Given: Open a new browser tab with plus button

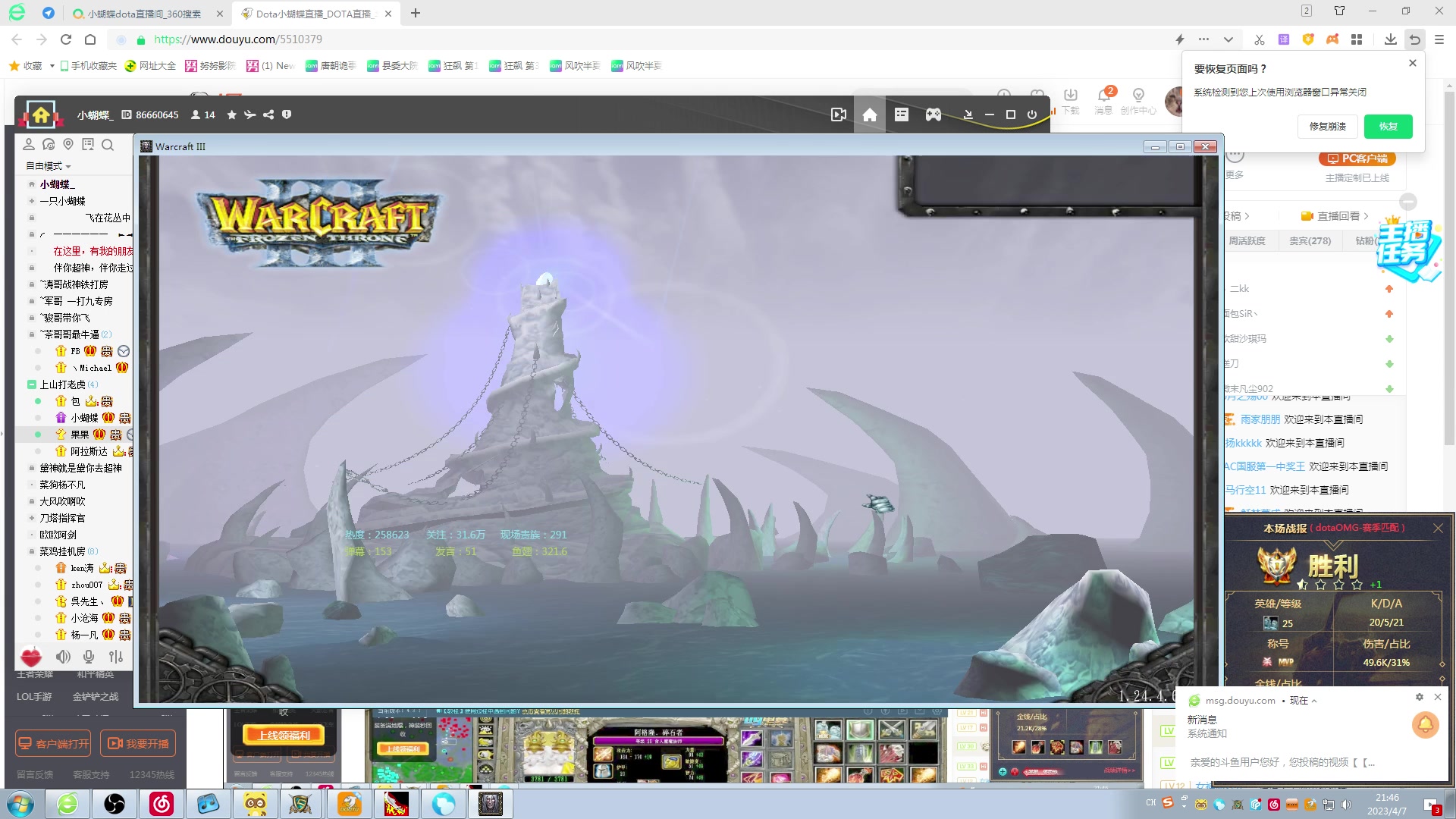Looking at the screenshot, I should [416, 14].
